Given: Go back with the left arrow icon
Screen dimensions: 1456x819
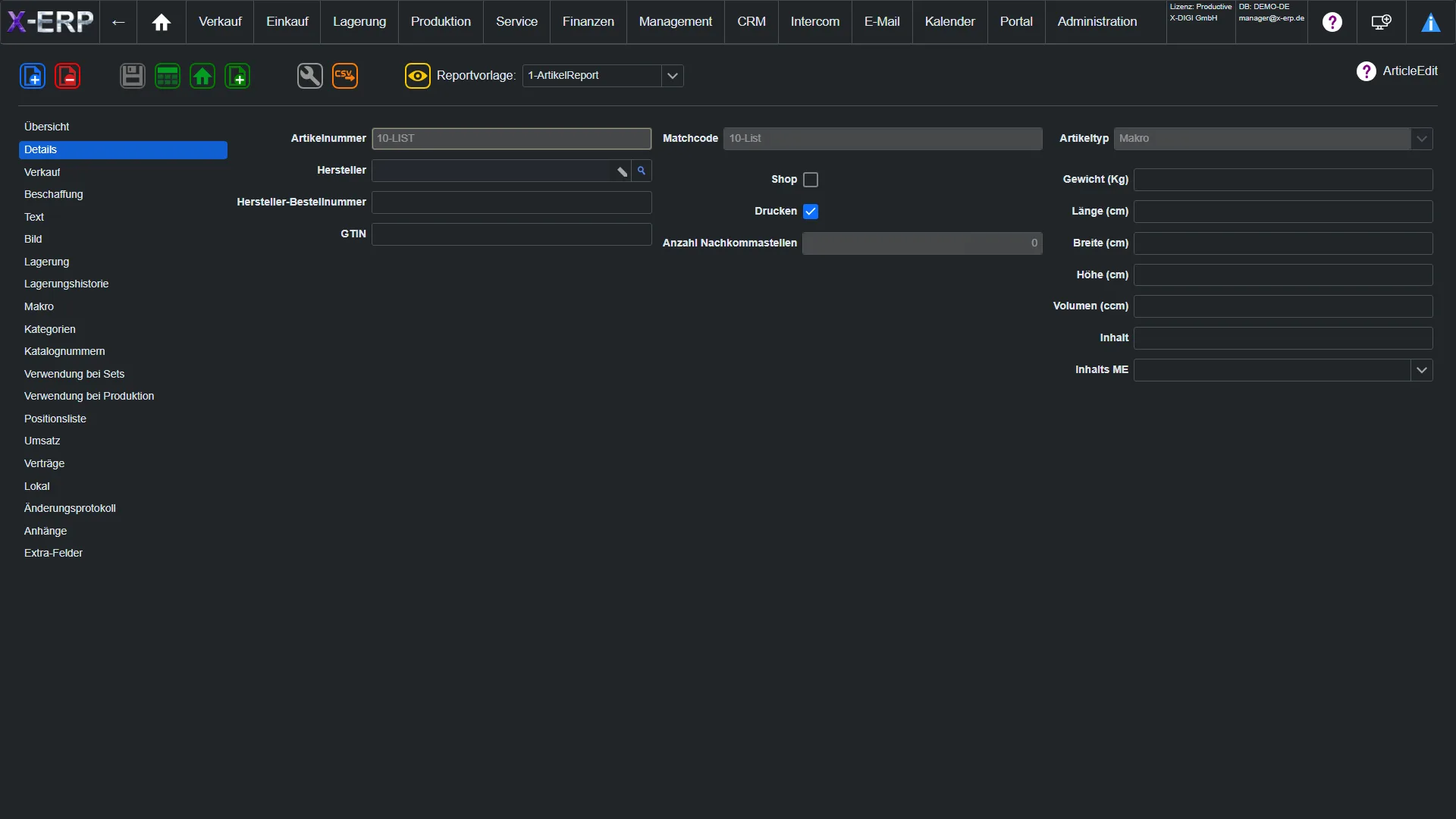Looking at the screenshot, I should (118, 22).
